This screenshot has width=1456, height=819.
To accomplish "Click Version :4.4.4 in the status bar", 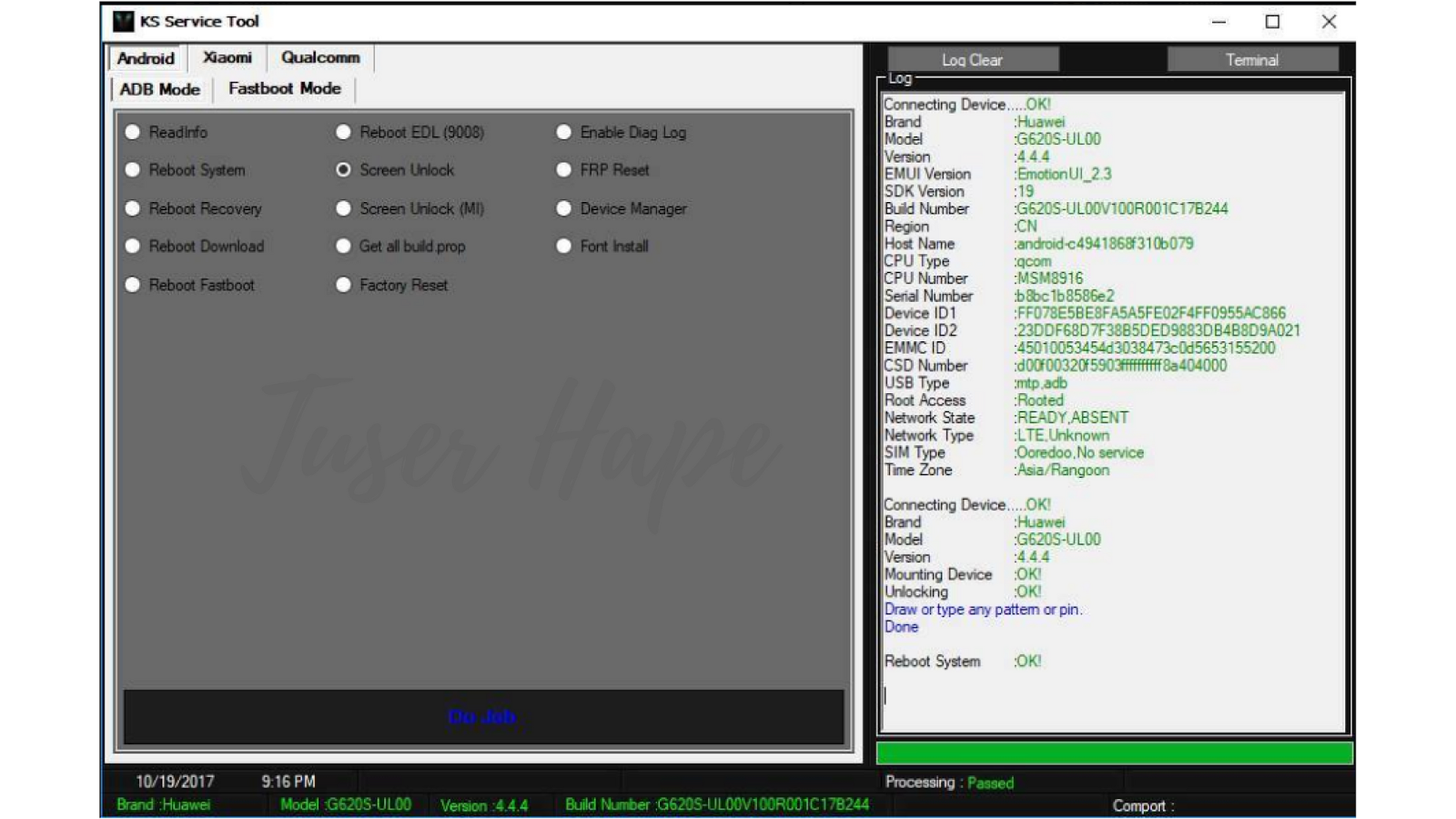I will click(x=484, y=805).
